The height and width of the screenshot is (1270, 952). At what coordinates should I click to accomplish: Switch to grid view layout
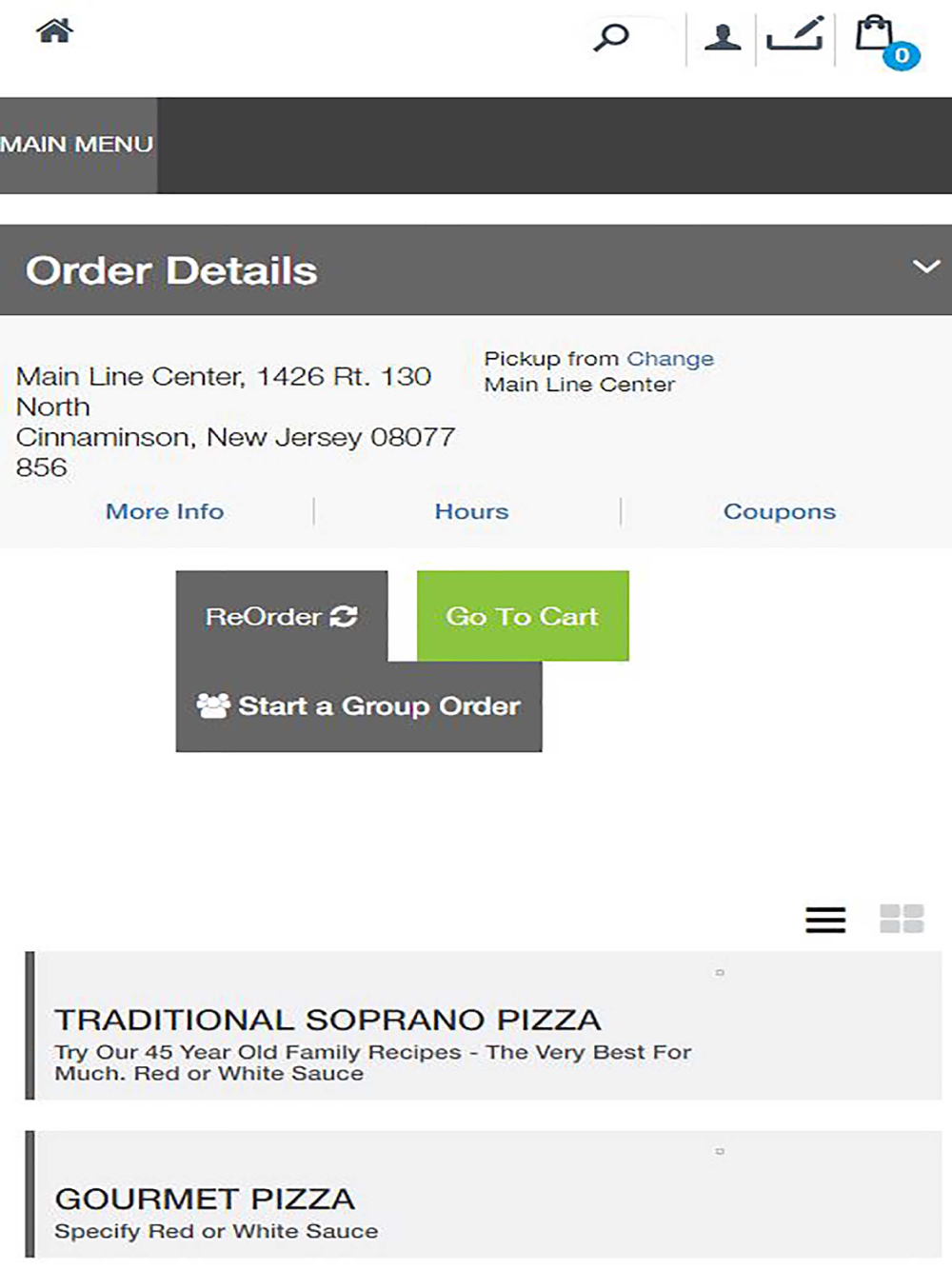[902, 920]
